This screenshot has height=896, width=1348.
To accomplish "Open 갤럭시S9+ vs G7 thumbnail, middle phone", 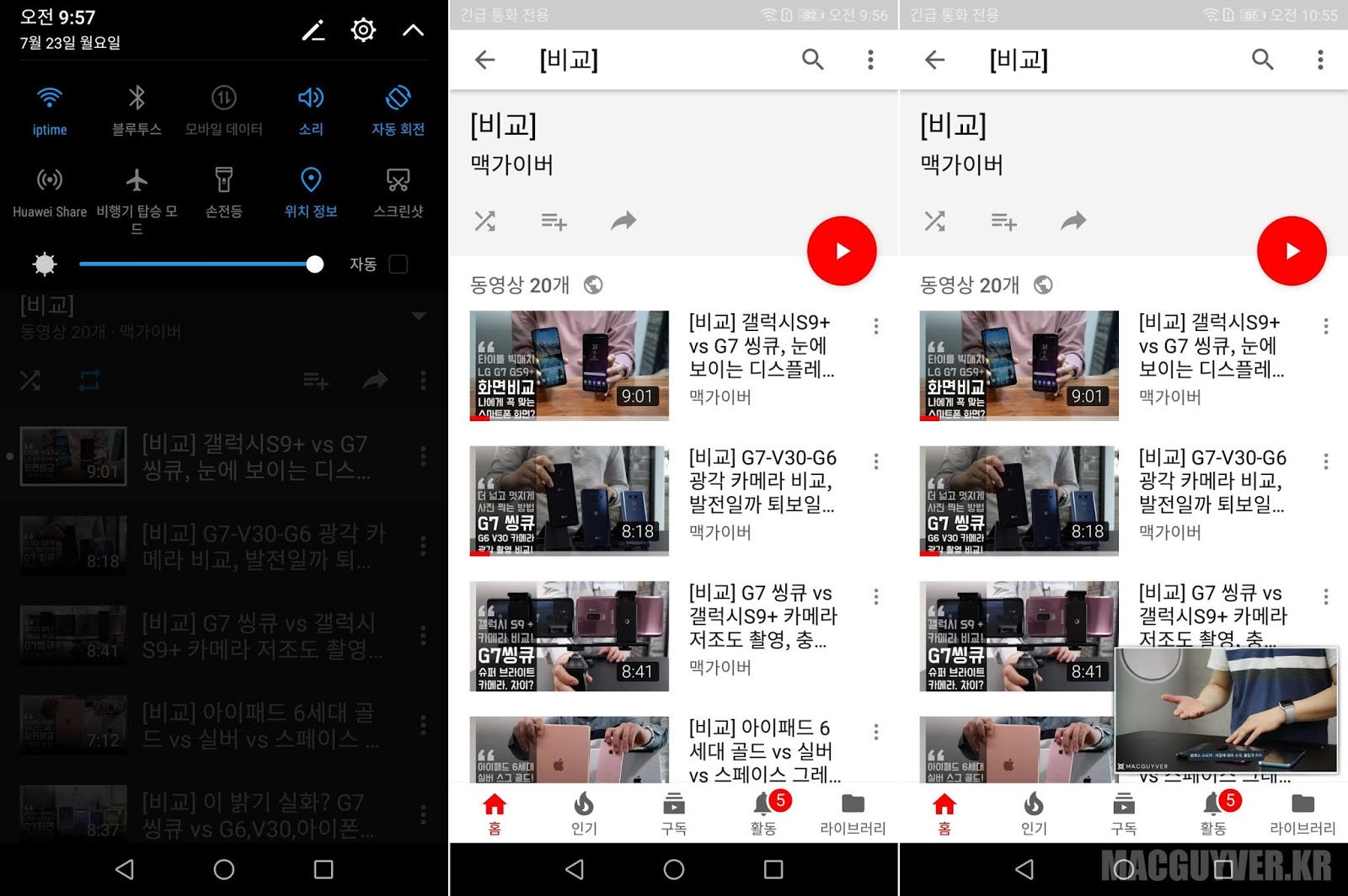I will coord(570,365).
